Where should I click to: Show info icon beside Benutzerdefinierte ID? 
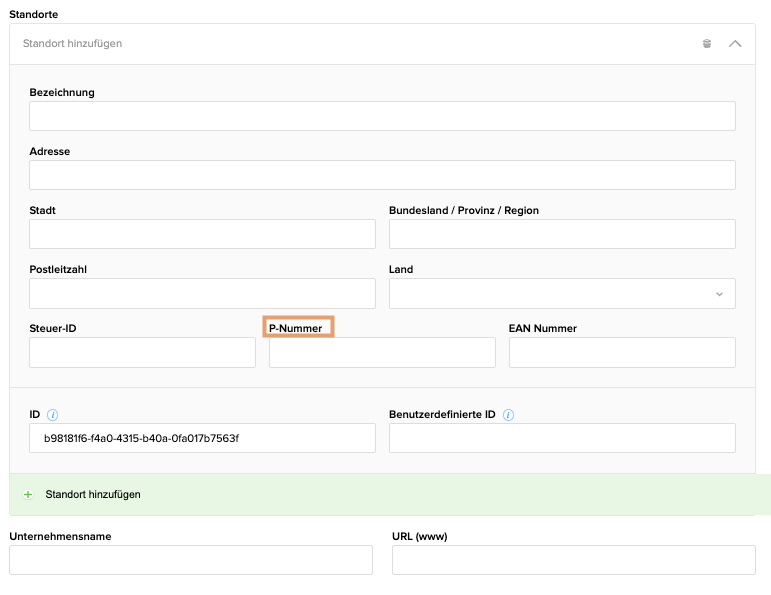pyautogui.click(x=508, y=415)
